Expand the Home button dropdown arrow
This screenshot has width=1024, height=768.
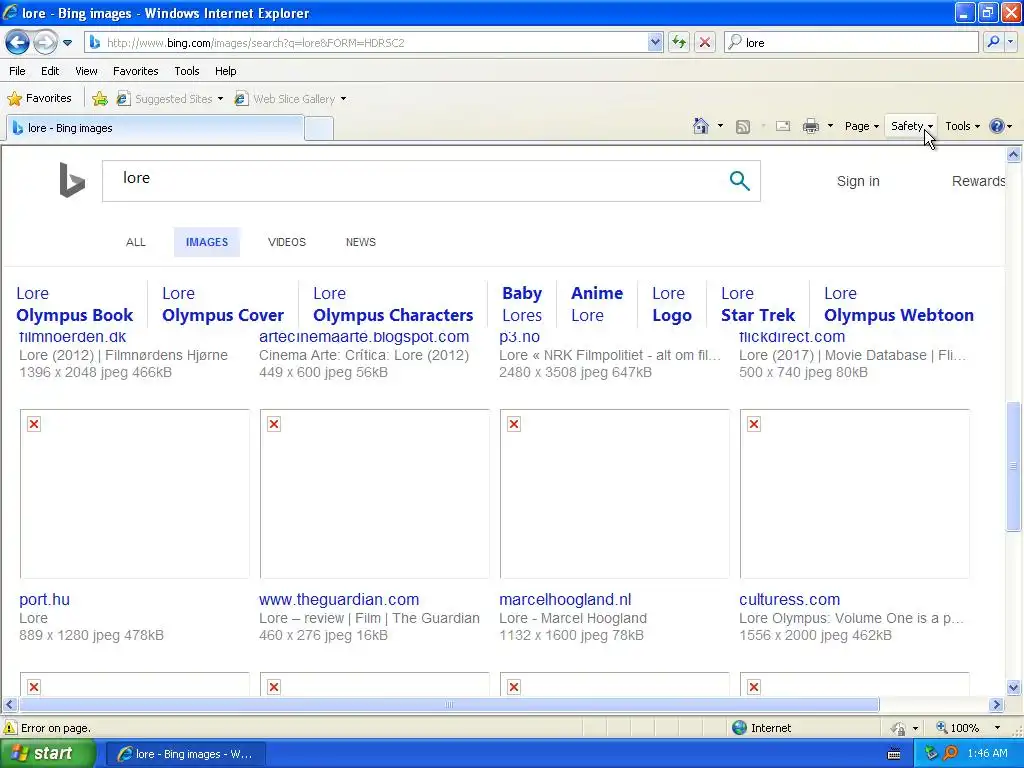(x=720, y=126)
